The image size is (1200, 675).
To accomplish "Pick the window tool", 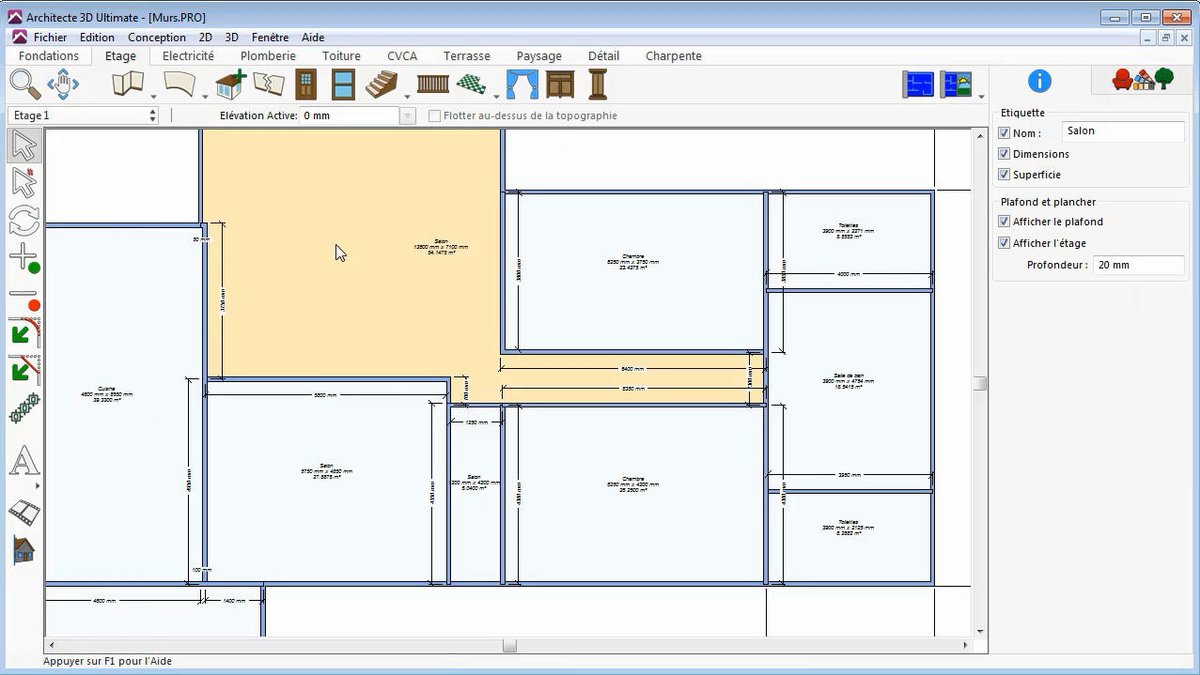I will coord(343,84).
